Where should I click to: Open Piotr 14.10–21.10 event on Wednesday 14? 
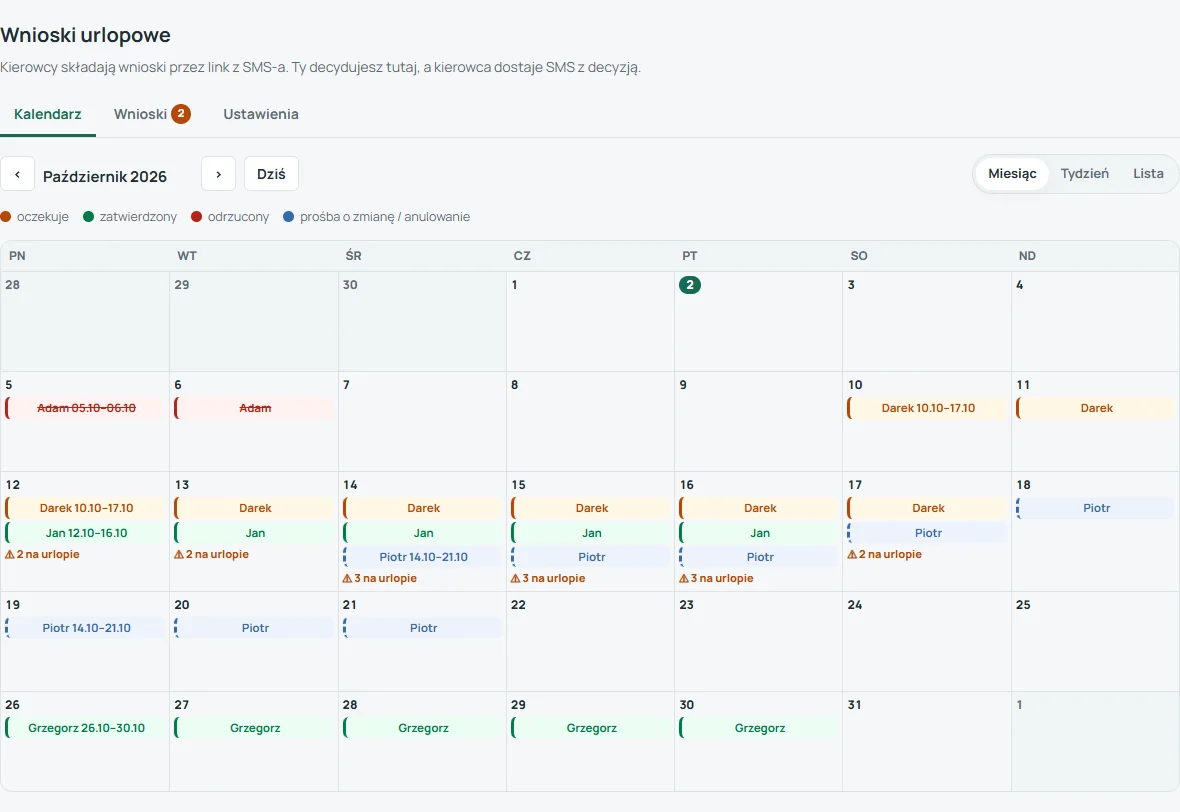coord(423,557)
